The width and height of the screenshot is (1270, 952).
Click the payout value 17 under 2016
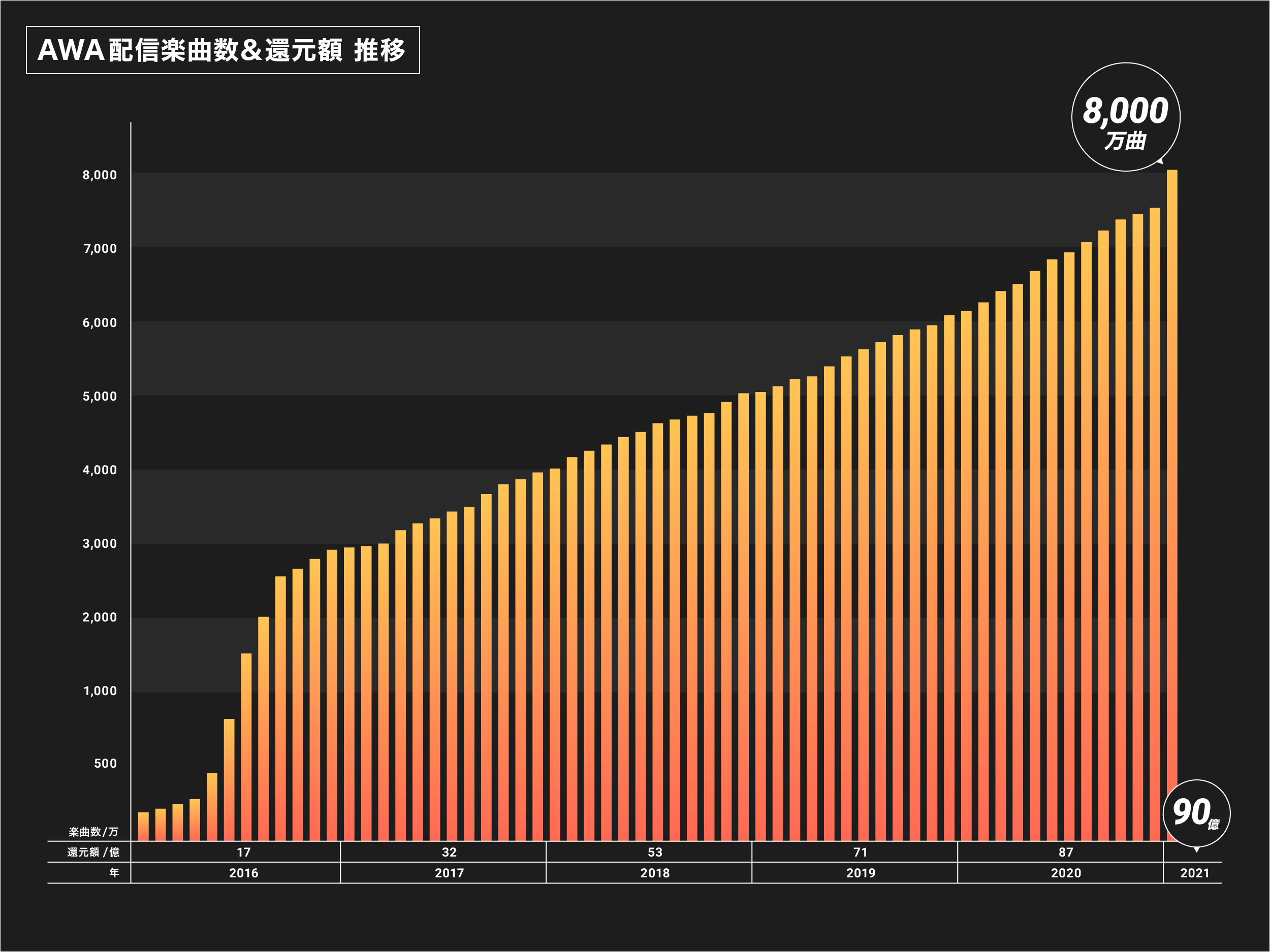click(x=243, y=852)
